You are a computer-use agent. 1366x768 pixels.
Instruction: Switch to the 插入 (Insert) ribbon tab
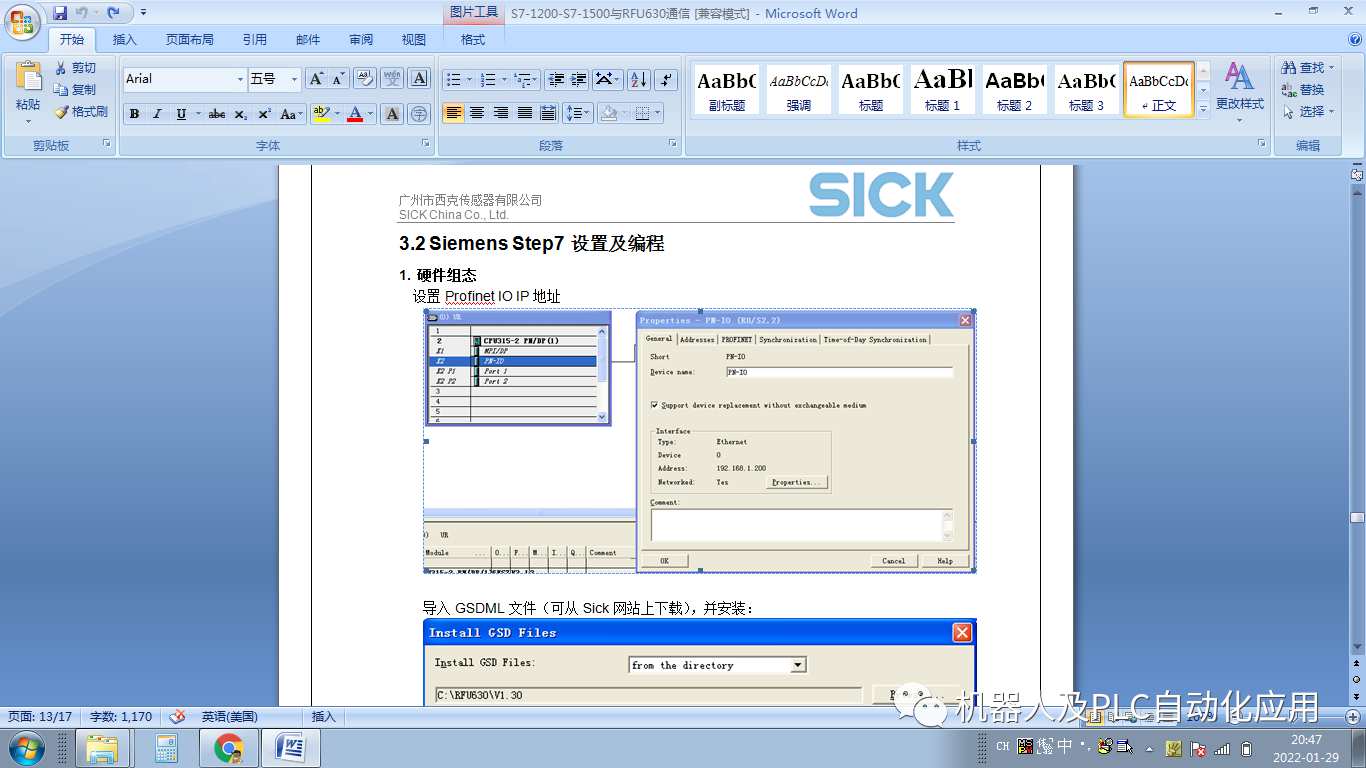125,40
